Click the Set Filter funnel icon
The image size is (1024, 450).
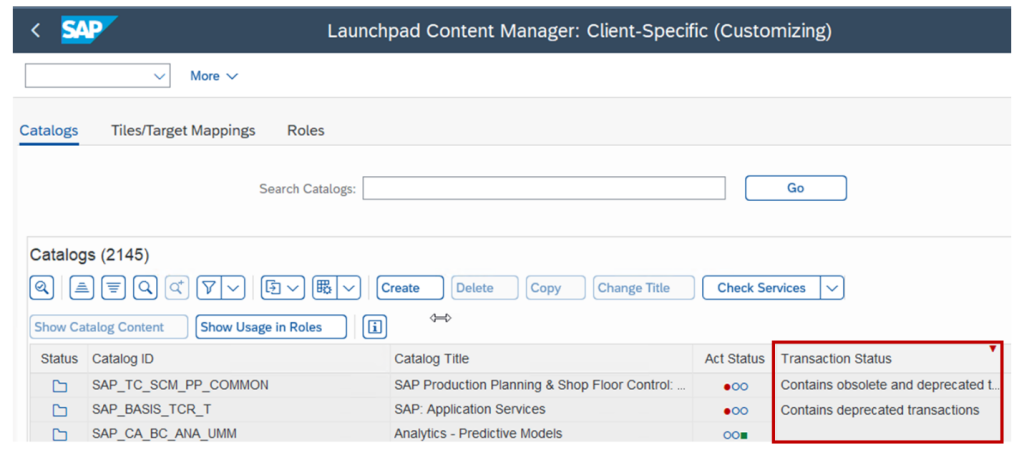point(209,287)
